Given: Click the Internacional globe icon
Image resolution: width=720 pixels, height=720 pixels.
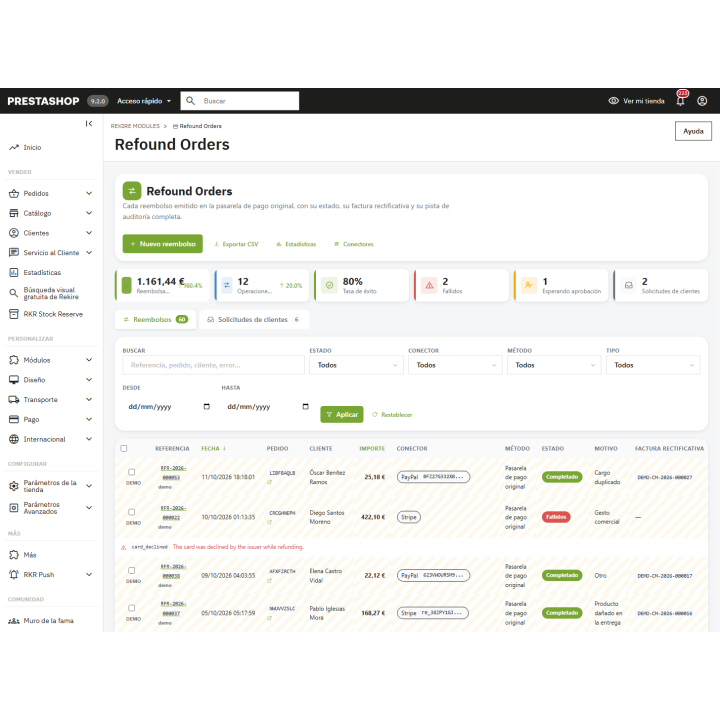Looking at the screenshot, I should pyautogui.click(x=14, y=439).
